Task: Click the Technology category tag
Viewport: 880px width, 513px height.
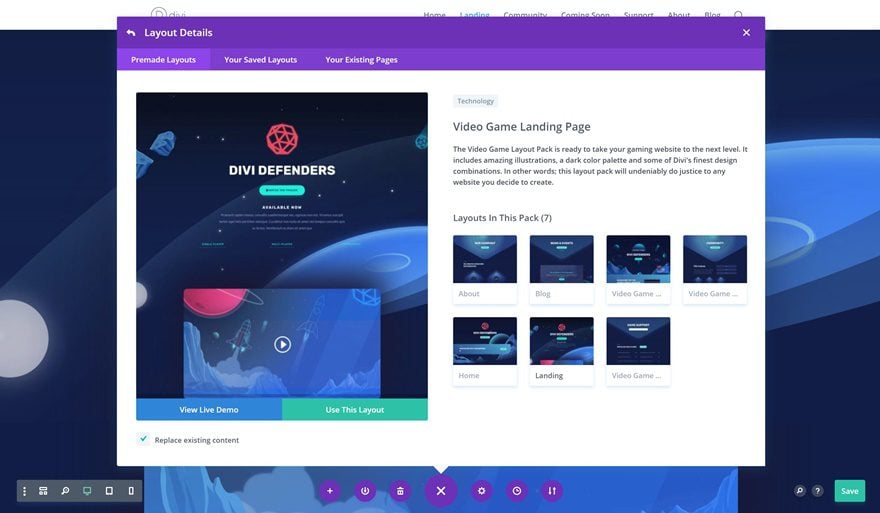Action: click(475, 101)
